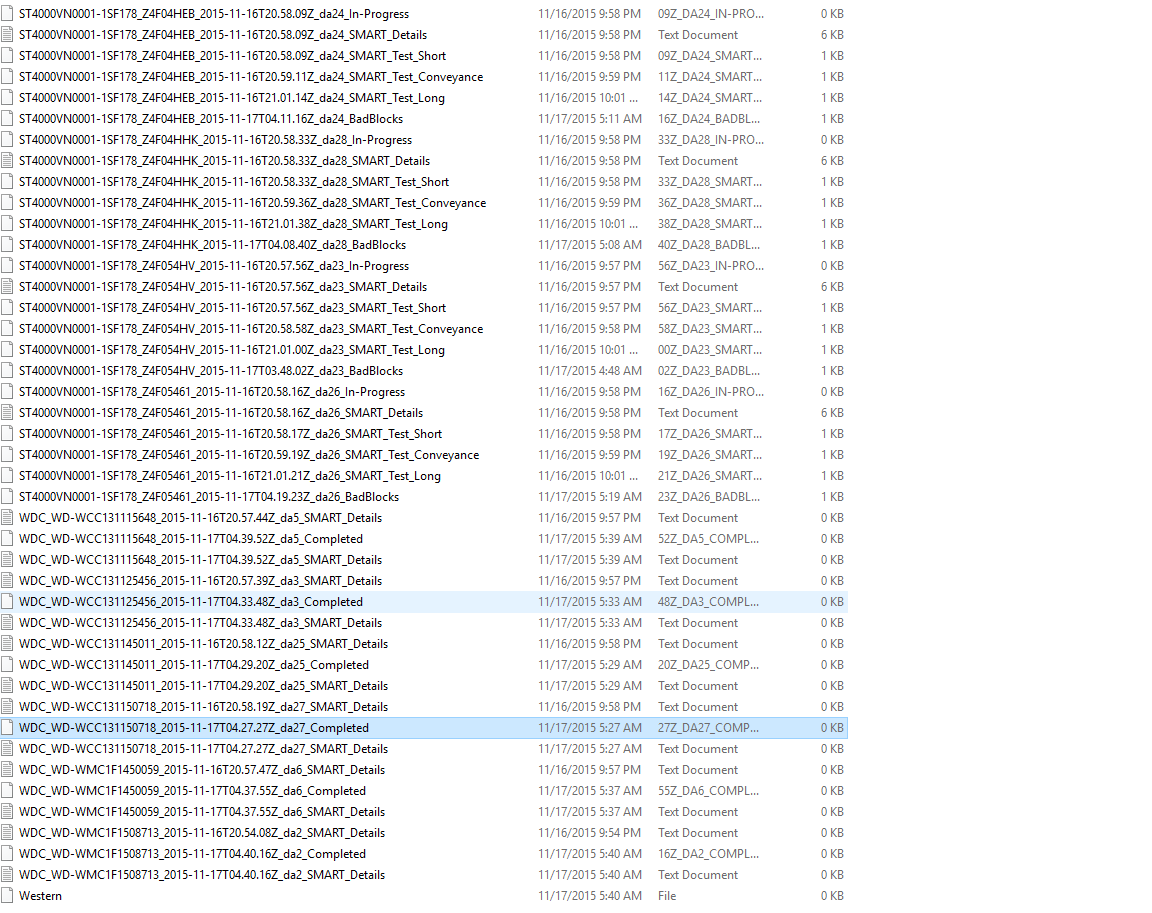Screen dimensions: 1152x913
Task: Click the file icon next to da23_SMART_Test_Conveyance
Action: [x=7, y=328]
